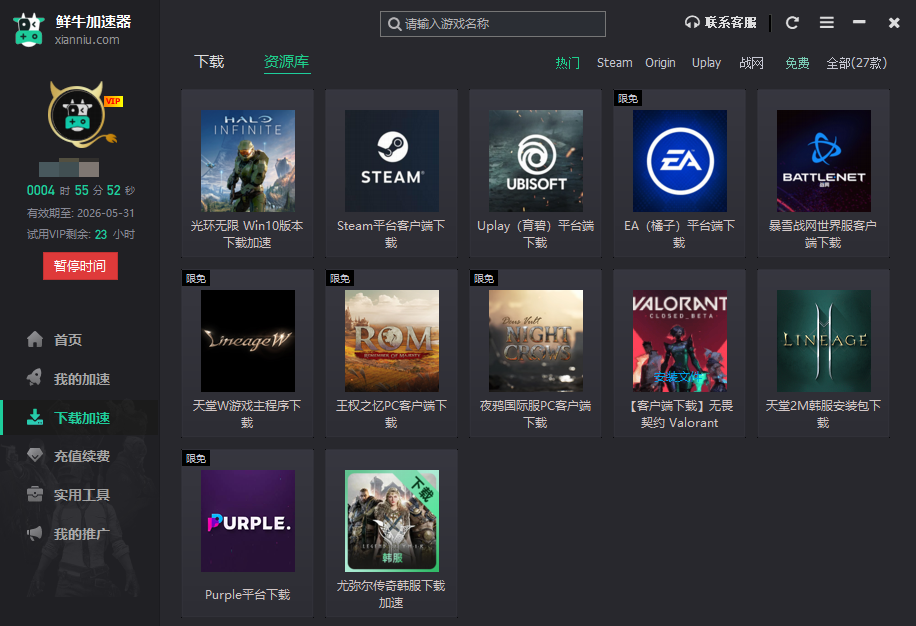Filter by 热门 category
Image resolution: width=916 pixels, height=626 pixels.
click(x=567, y=63)
